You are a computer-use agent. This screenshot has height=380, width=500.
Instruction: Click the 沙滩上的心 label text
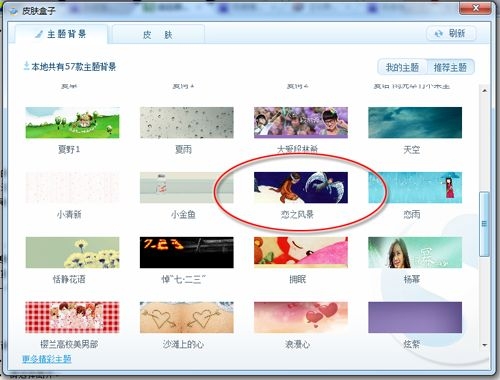click(183, 344)
